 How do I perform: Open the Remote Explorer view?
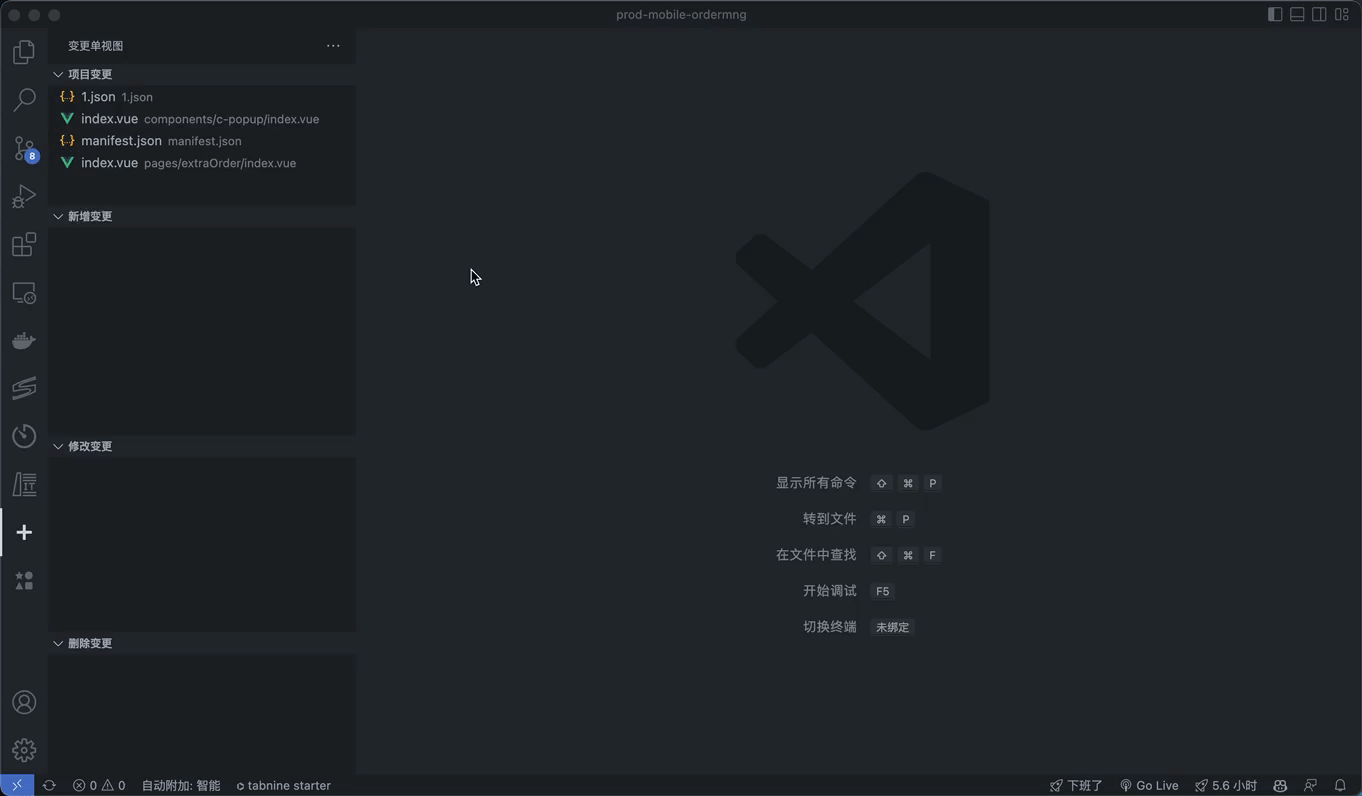(x=24, y=292)
